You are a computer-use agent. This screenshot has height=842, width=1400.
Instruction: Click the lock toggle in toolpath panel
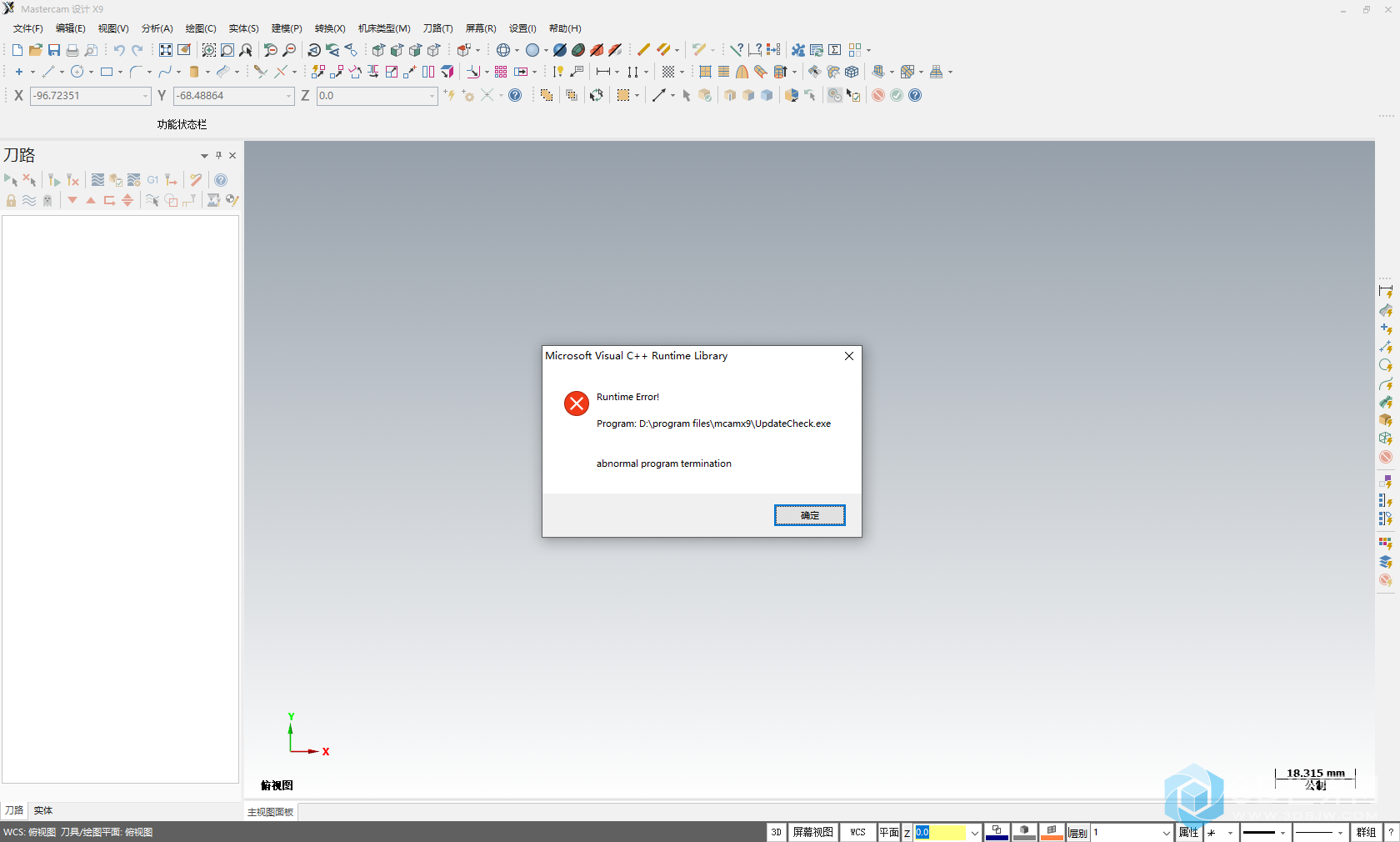11,200
